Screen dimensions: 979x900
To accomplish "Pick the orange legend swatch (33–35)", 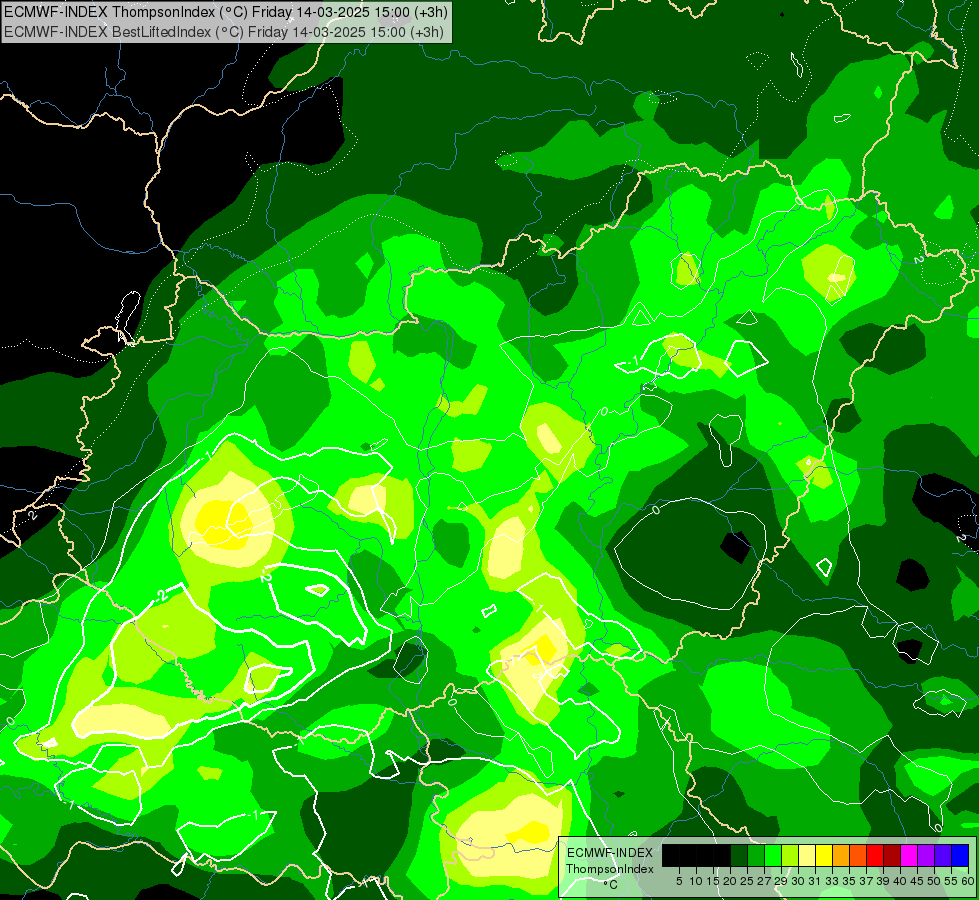I will (x=841, y=856).
